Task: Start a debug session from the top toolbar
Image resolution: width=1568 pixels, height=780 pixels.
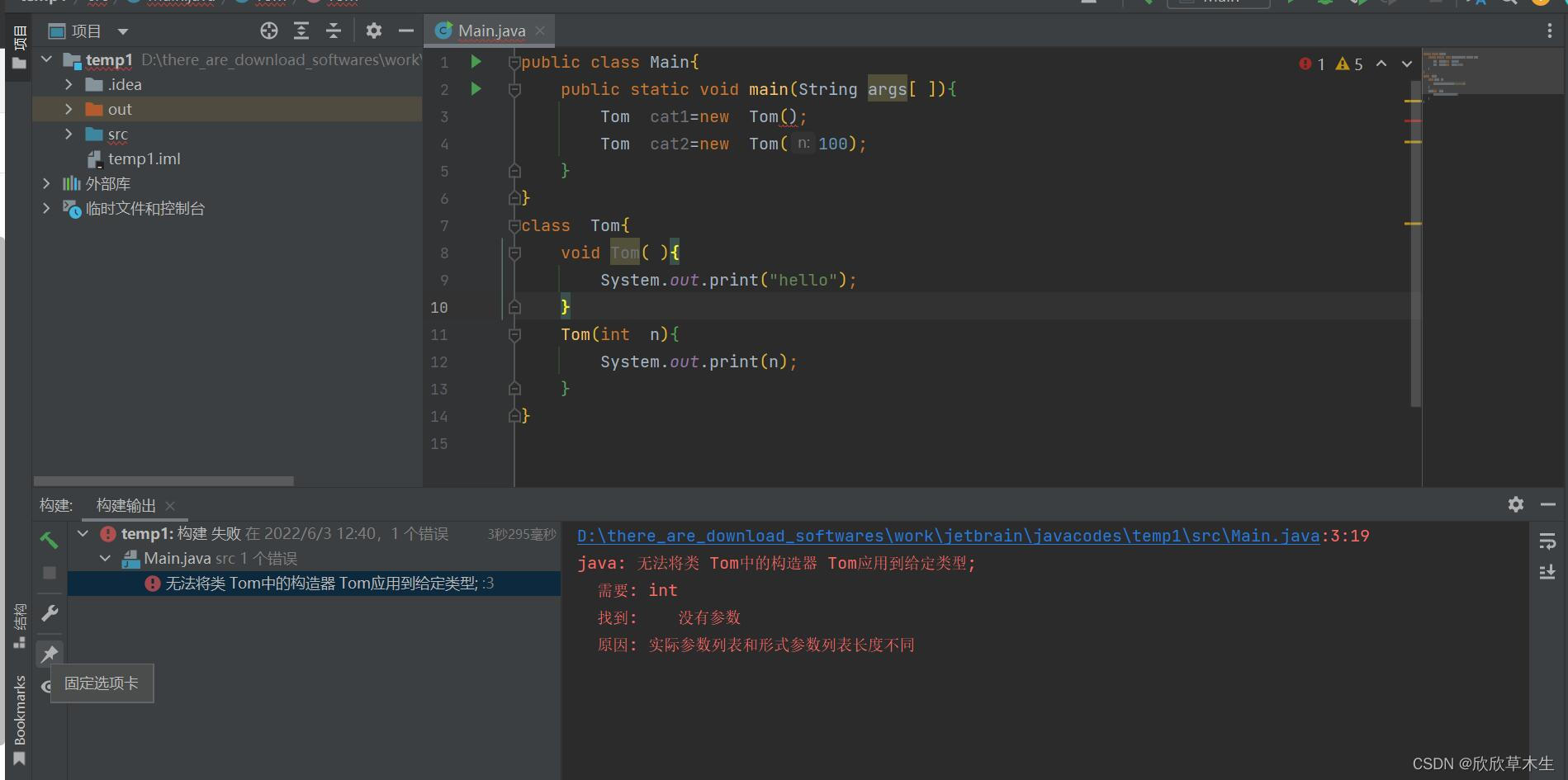Action: coord(1325,2)
